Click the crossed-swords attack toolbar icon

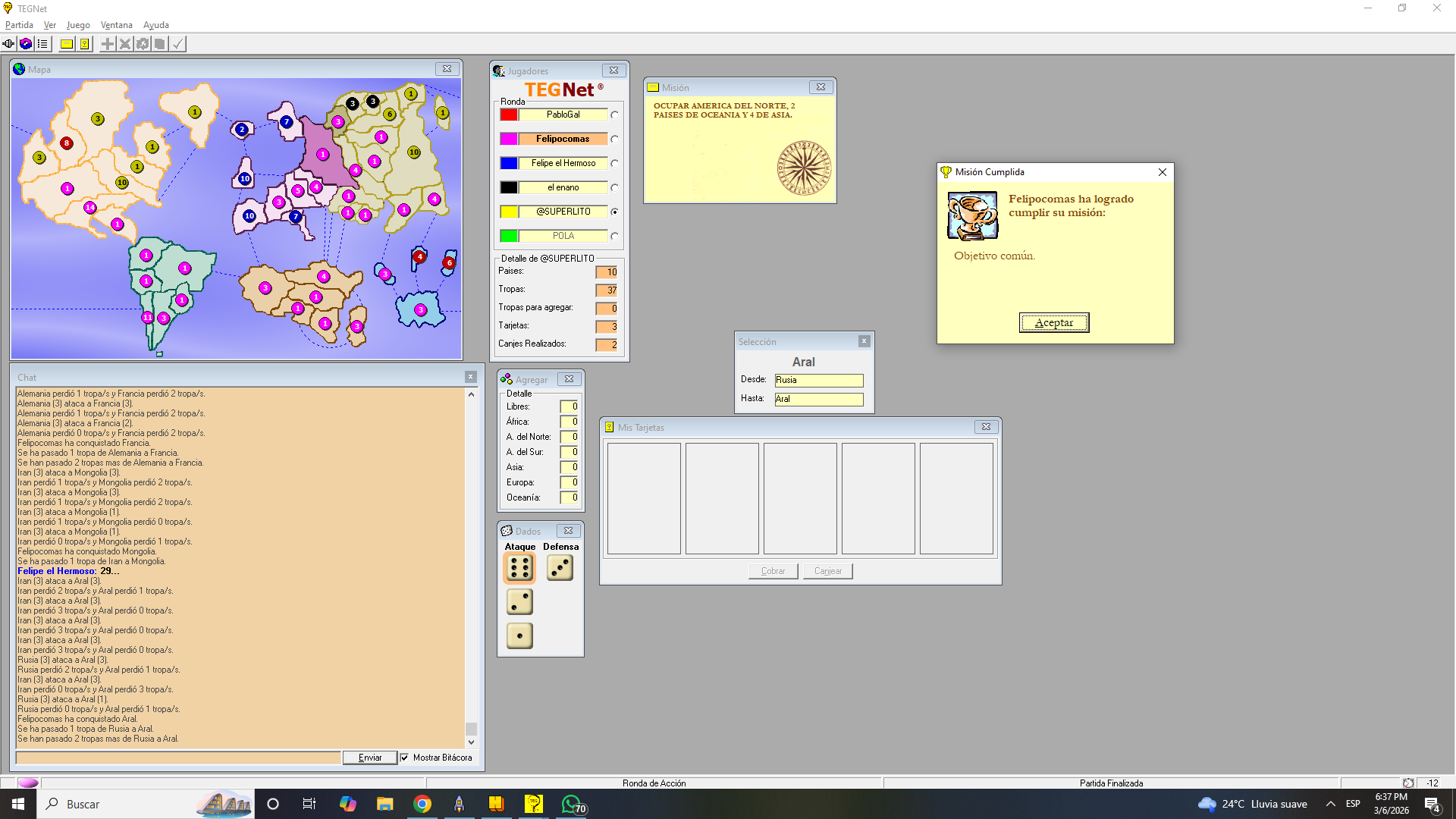pyautogui.click(x=125, y=44)
